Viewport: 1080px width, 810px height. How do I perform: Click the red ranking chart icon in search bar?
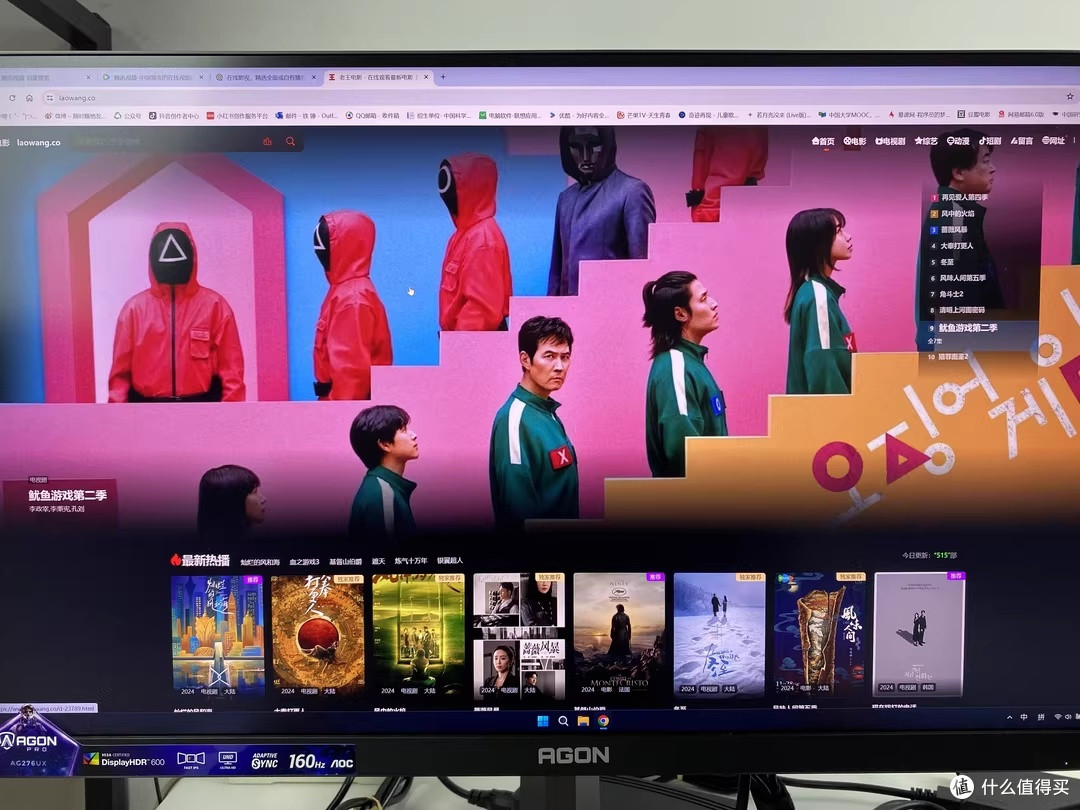pos(267,141)
